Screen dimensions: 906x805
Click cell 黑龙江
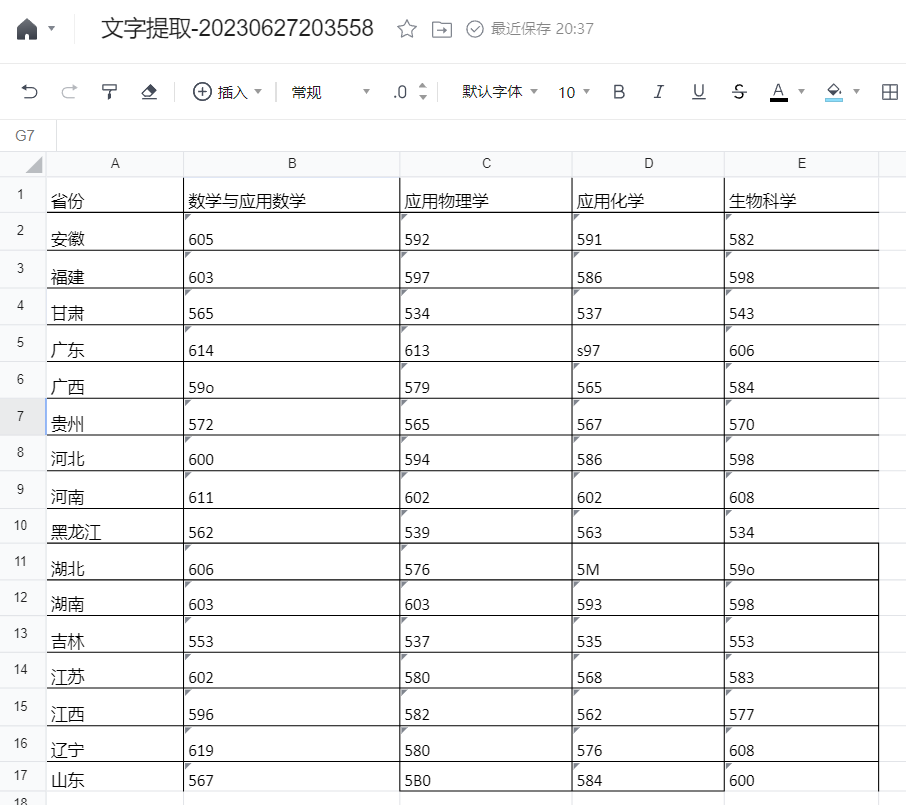[x=115, y=526]
